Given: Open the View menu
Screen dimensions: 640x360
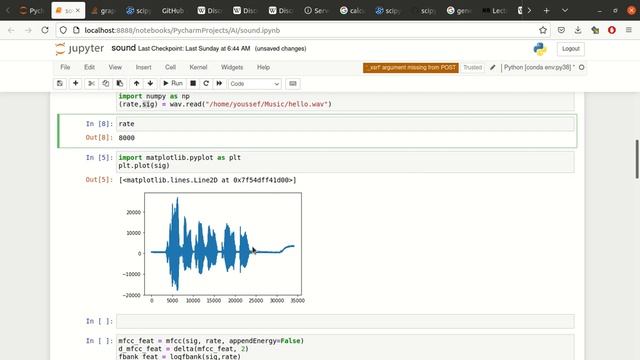Looking at the screenshot, I should coord(115,67).
